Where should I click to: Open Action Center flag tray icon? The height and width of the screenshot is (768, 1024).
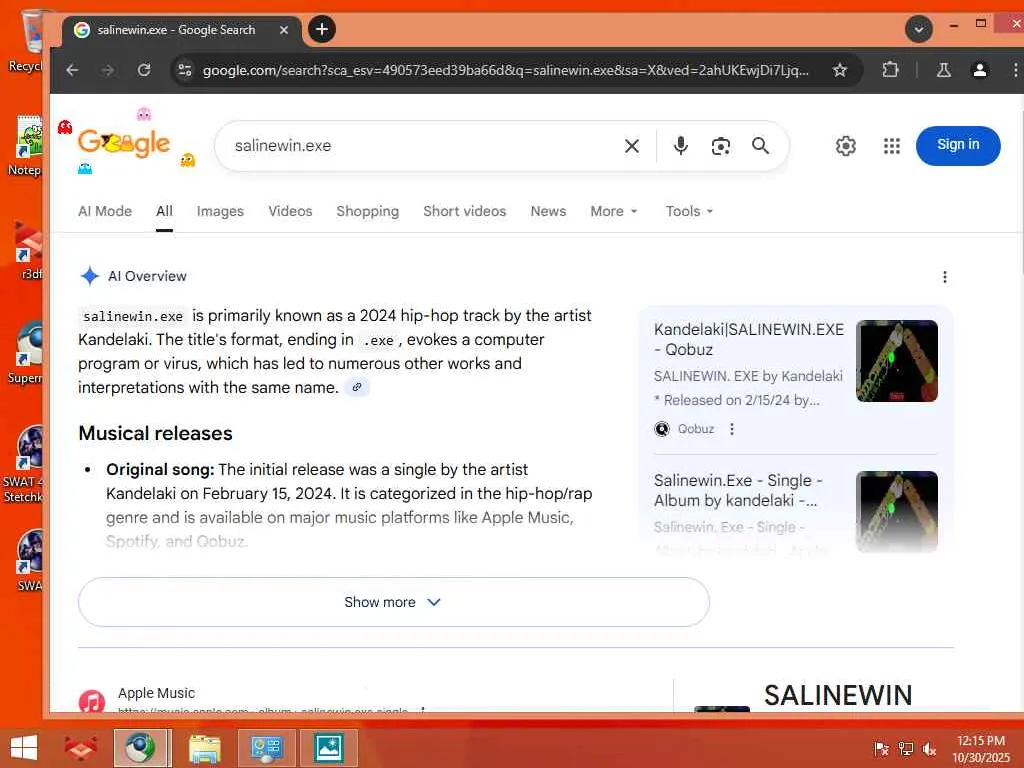tap(882, 748)
